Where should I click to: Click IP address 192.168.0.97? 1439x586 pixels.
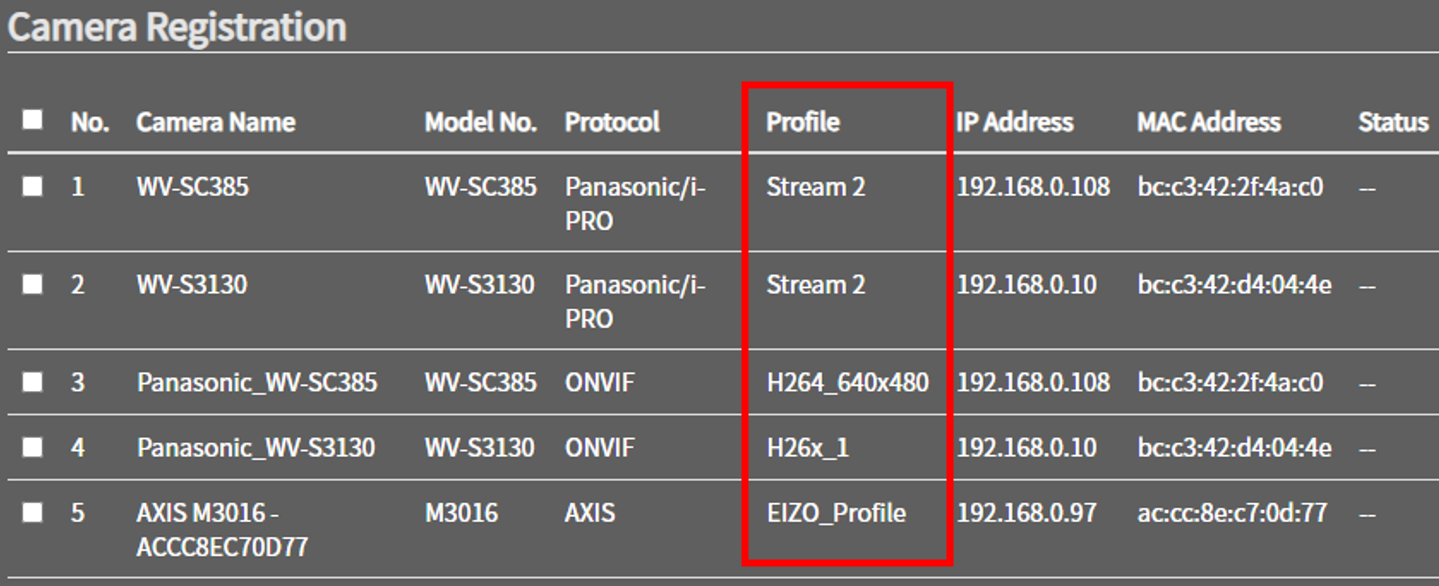pyautogui.click(x=1026, y=513)
